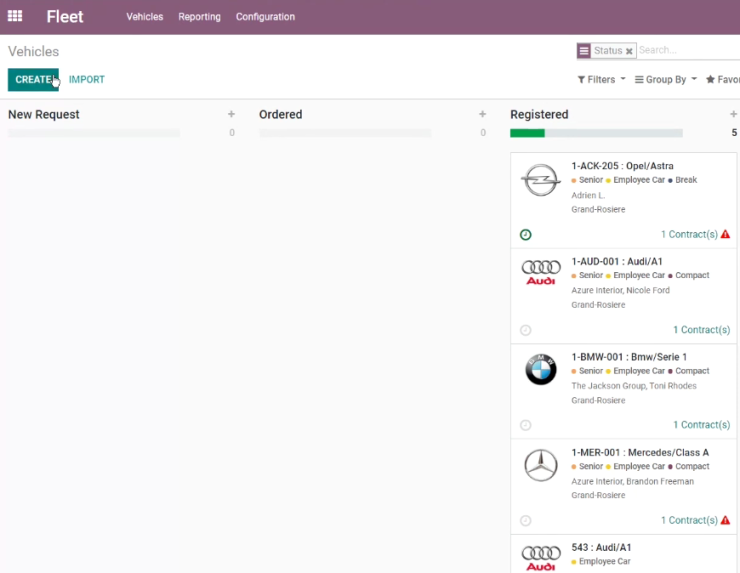Click the CREATE button
This screenshot has width=740, height=573.
tap(33, 79)
